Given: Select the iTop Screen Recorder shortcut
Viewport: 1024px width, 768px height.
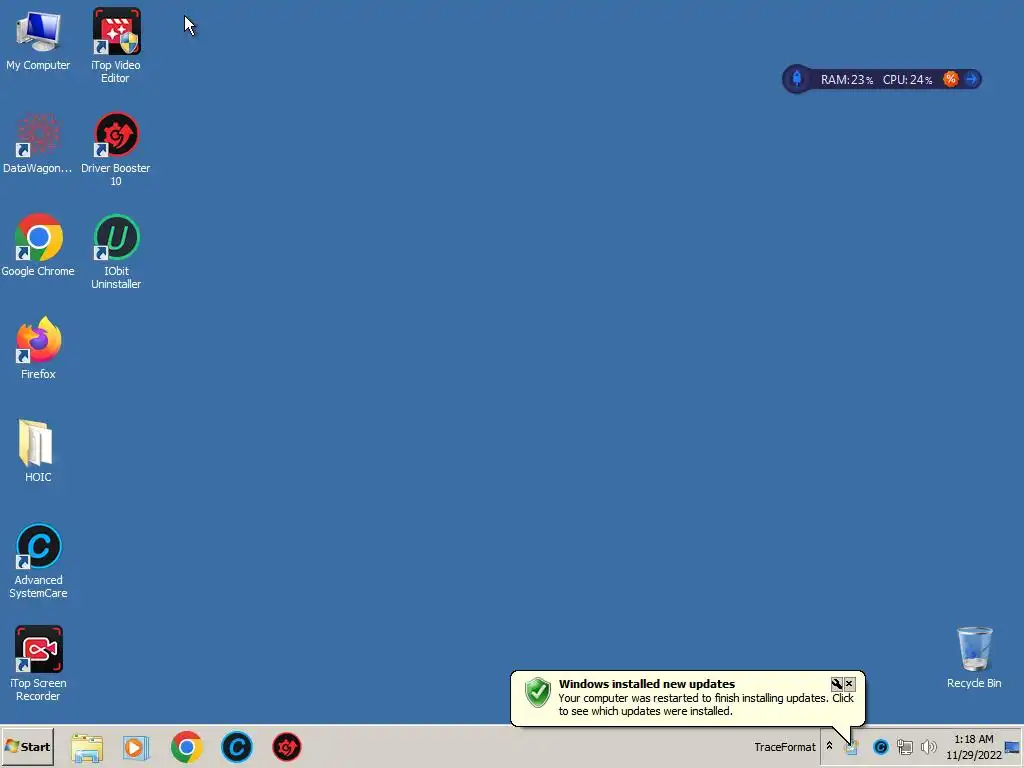Looking at the screenshot, I should click(38, 664).
